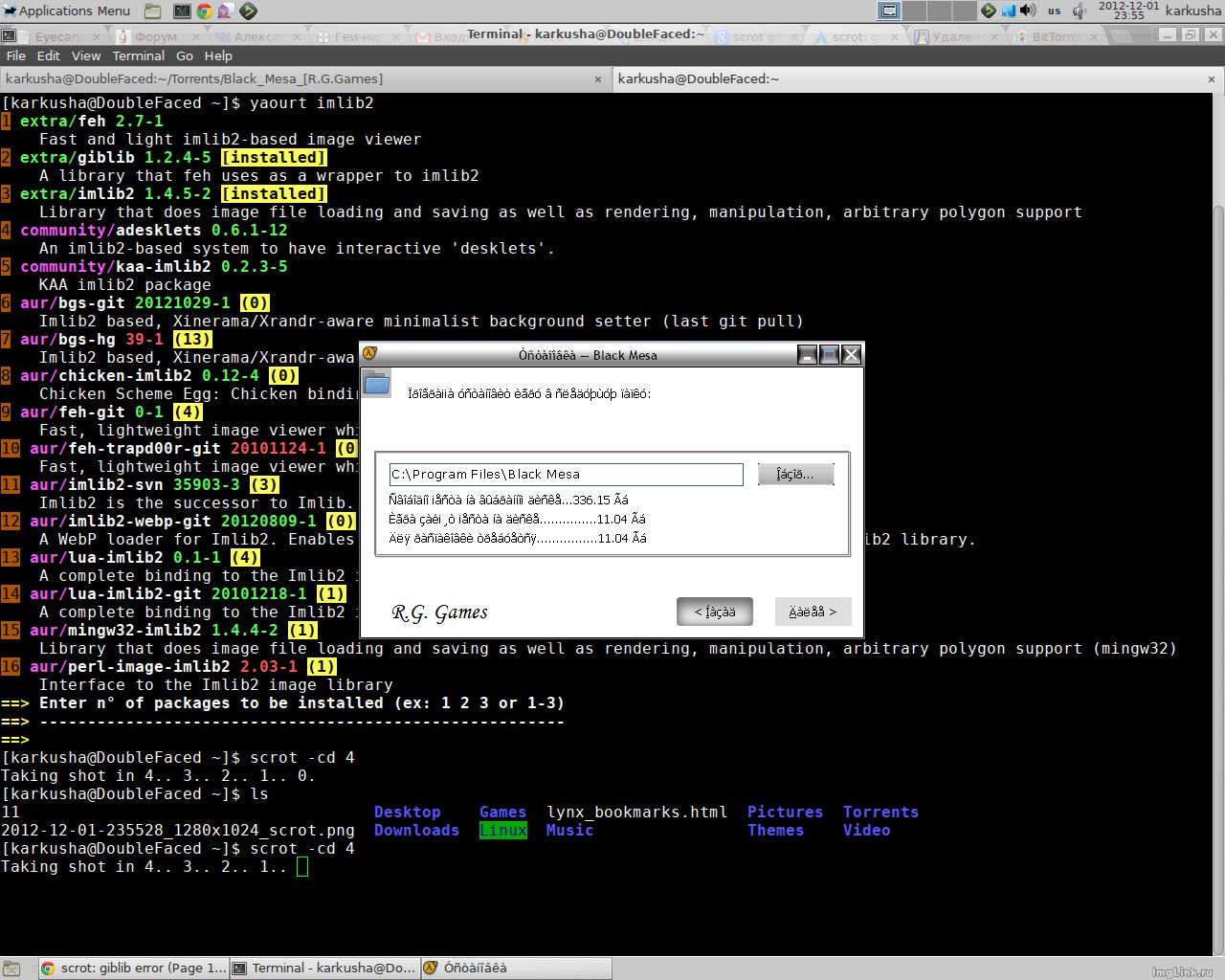This screenshot has width=1225, height=980.
Task: Open 'scrot: giblib error' Chrome taskbar item
Action: pos(134,968)
